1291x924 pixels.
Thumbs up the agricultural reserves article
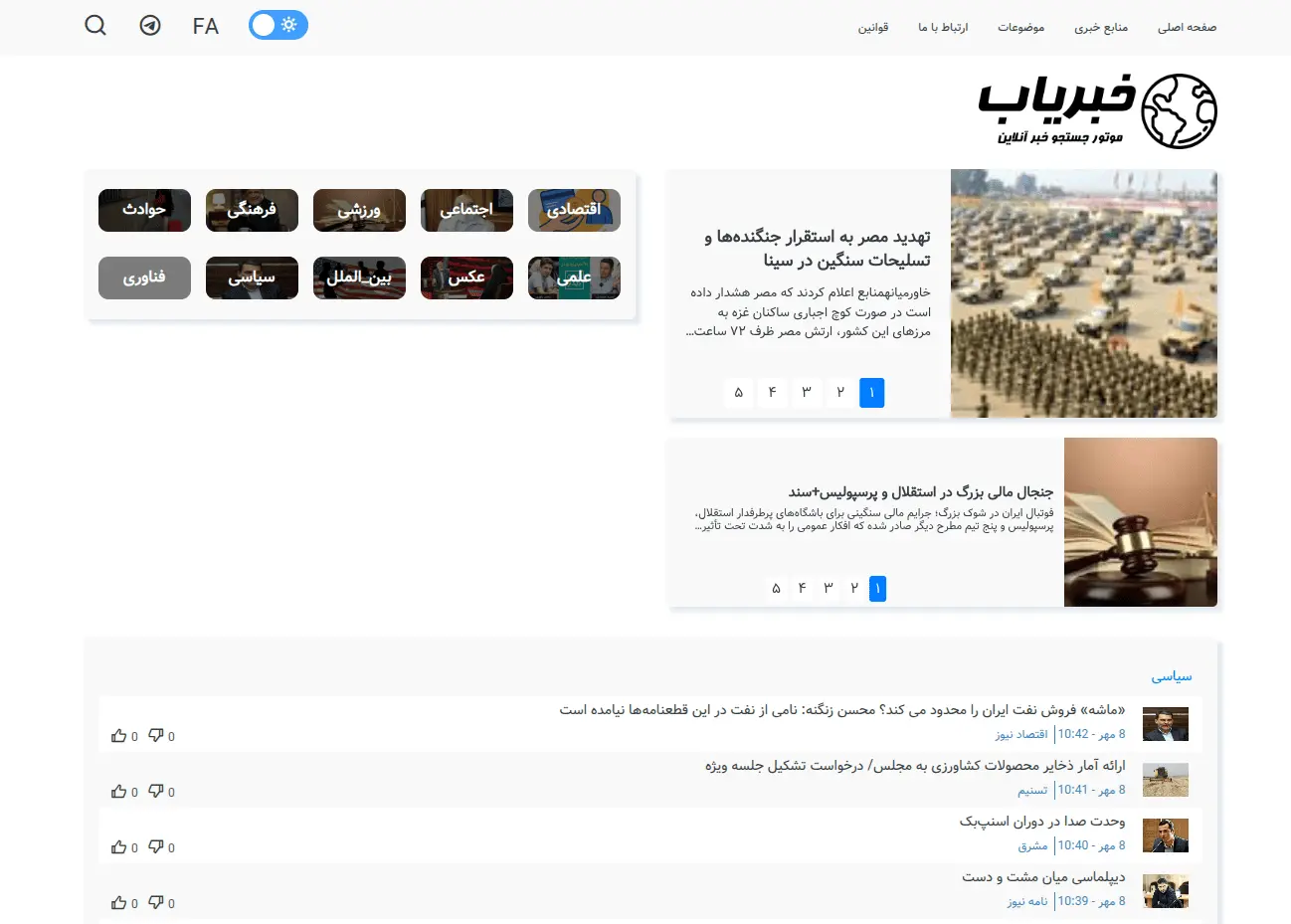point(119,792)
